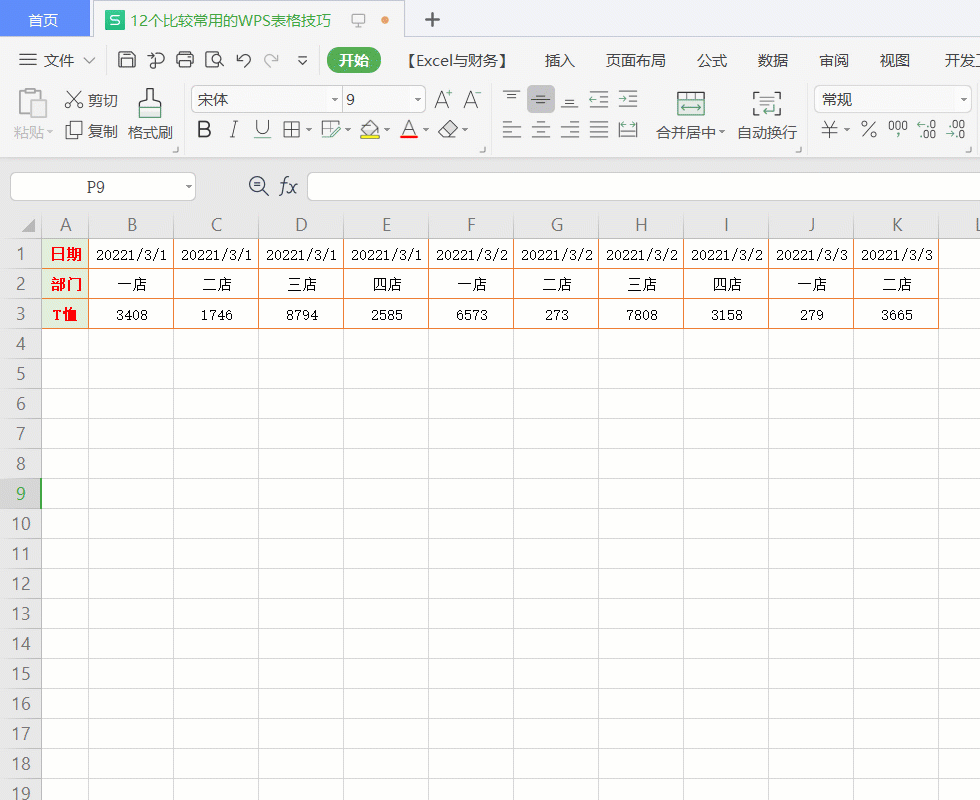Viewport: 980px width, 800px height.
Task: Open the font name dropdown (宋体)
Action: pos(335,100)
